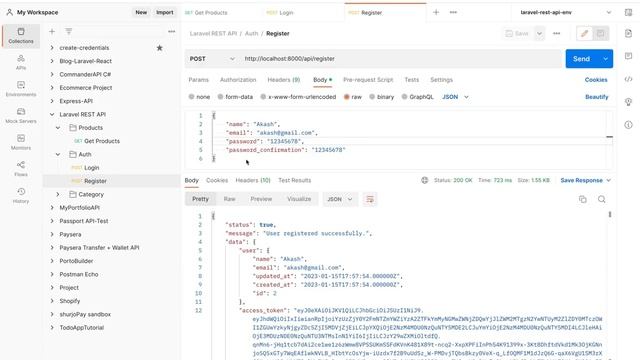Click the New button in workspace header
This screenshot has height=360, width=640.
141,12
